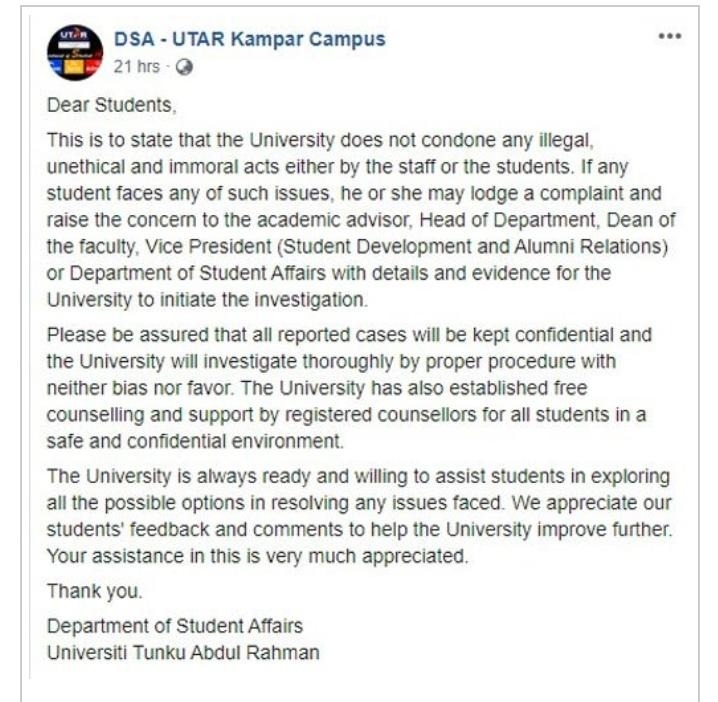Click "Vice President (Student Development and Alumni Relations)"
The image size is (718, 702).
407,247
